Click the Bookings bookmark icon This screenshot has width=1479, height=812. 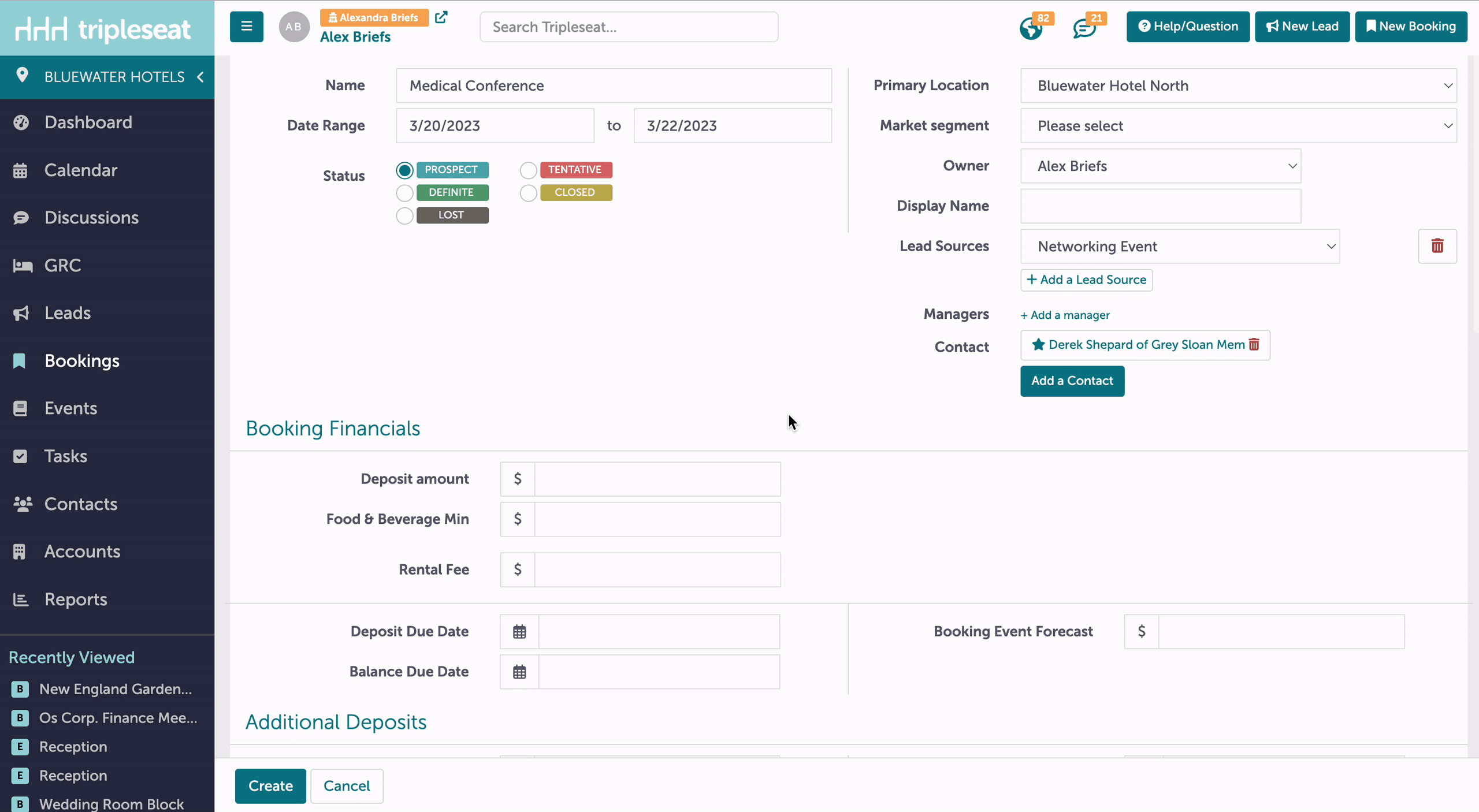[x=19, y=361]
